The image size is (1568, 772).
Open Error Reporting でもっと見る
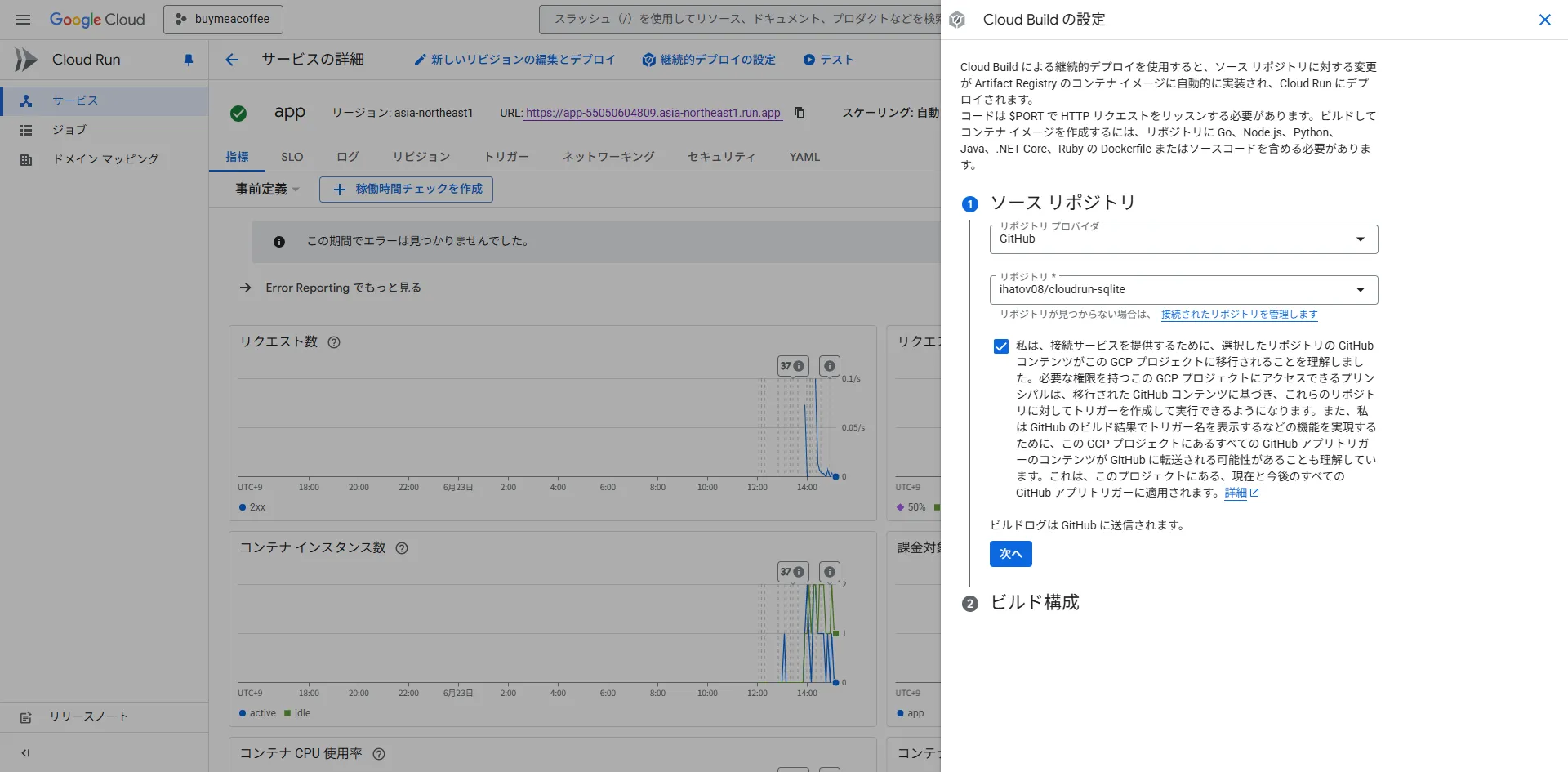point(331,288)
